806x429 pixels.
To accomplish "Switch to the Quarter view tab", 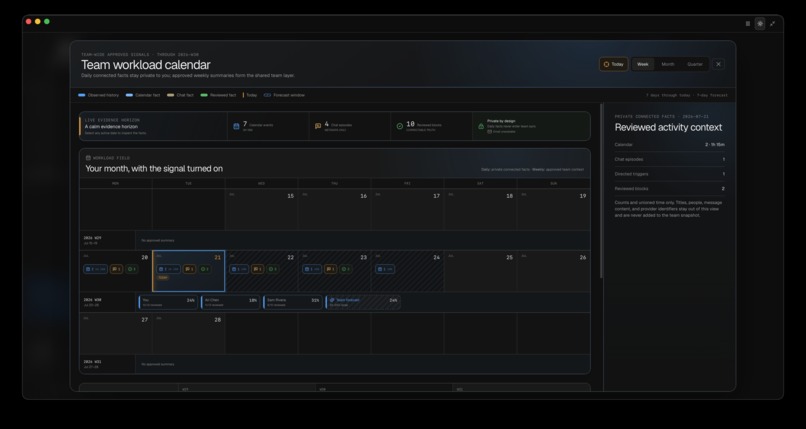I will [x=694, y=64].
